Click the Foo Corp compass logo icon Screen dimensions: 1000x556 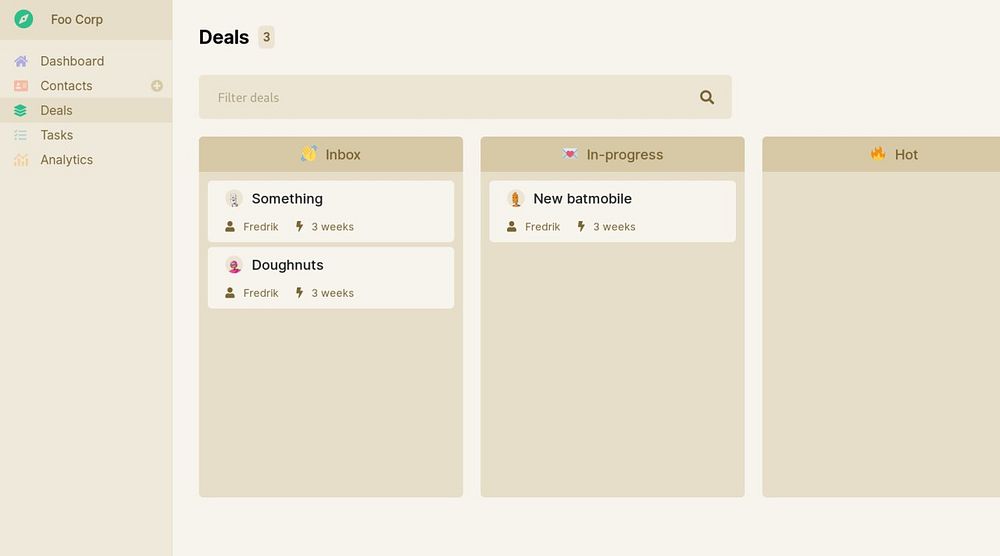[x=24, y=19]
